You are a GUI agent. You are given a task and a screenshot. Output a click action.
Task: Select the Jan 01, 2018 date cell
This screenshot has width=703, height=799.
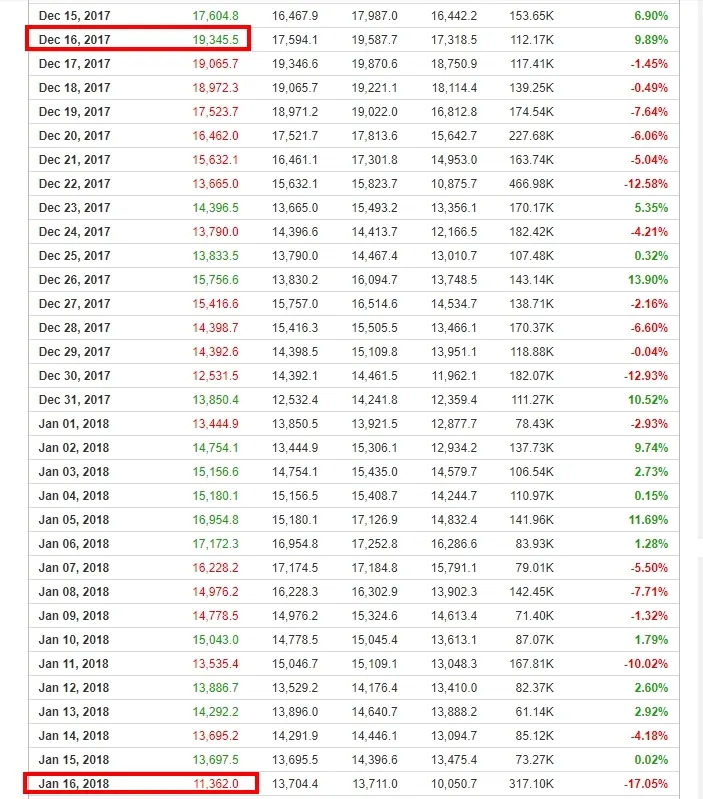pos(74,423)
